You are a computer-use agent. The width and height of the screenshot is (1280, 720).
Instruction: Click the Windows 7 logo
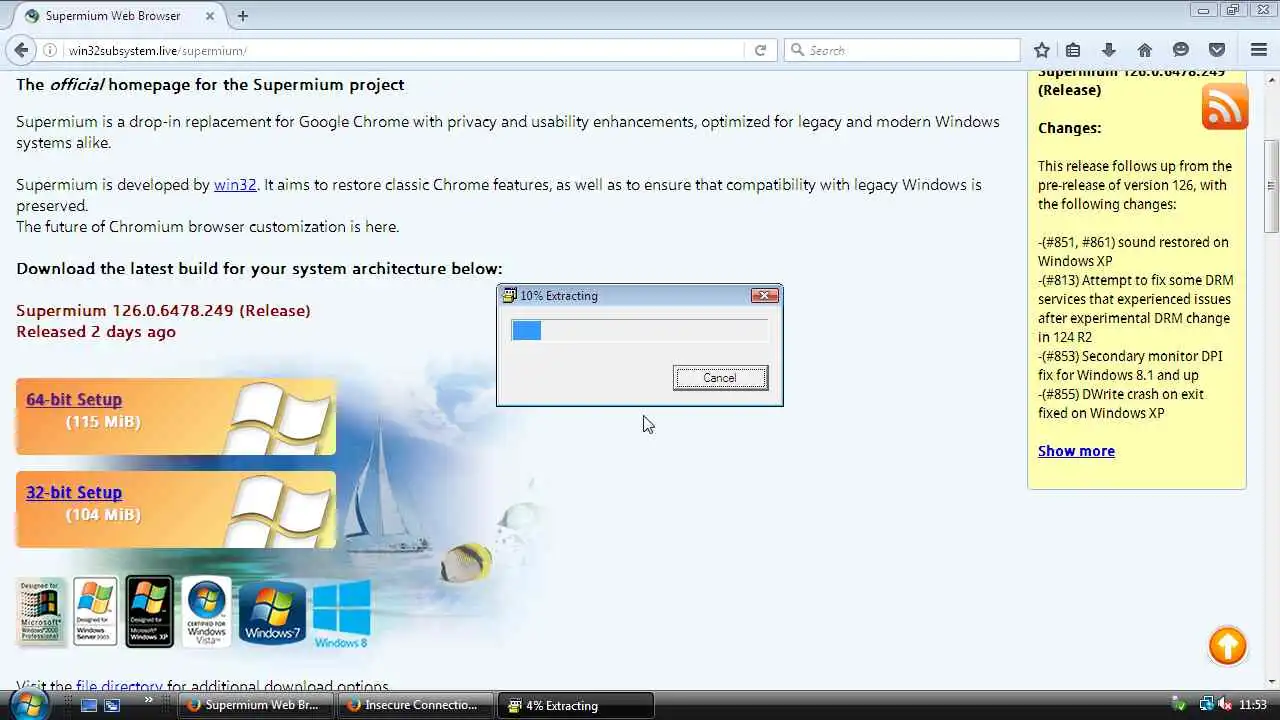(x=272, y=613)
